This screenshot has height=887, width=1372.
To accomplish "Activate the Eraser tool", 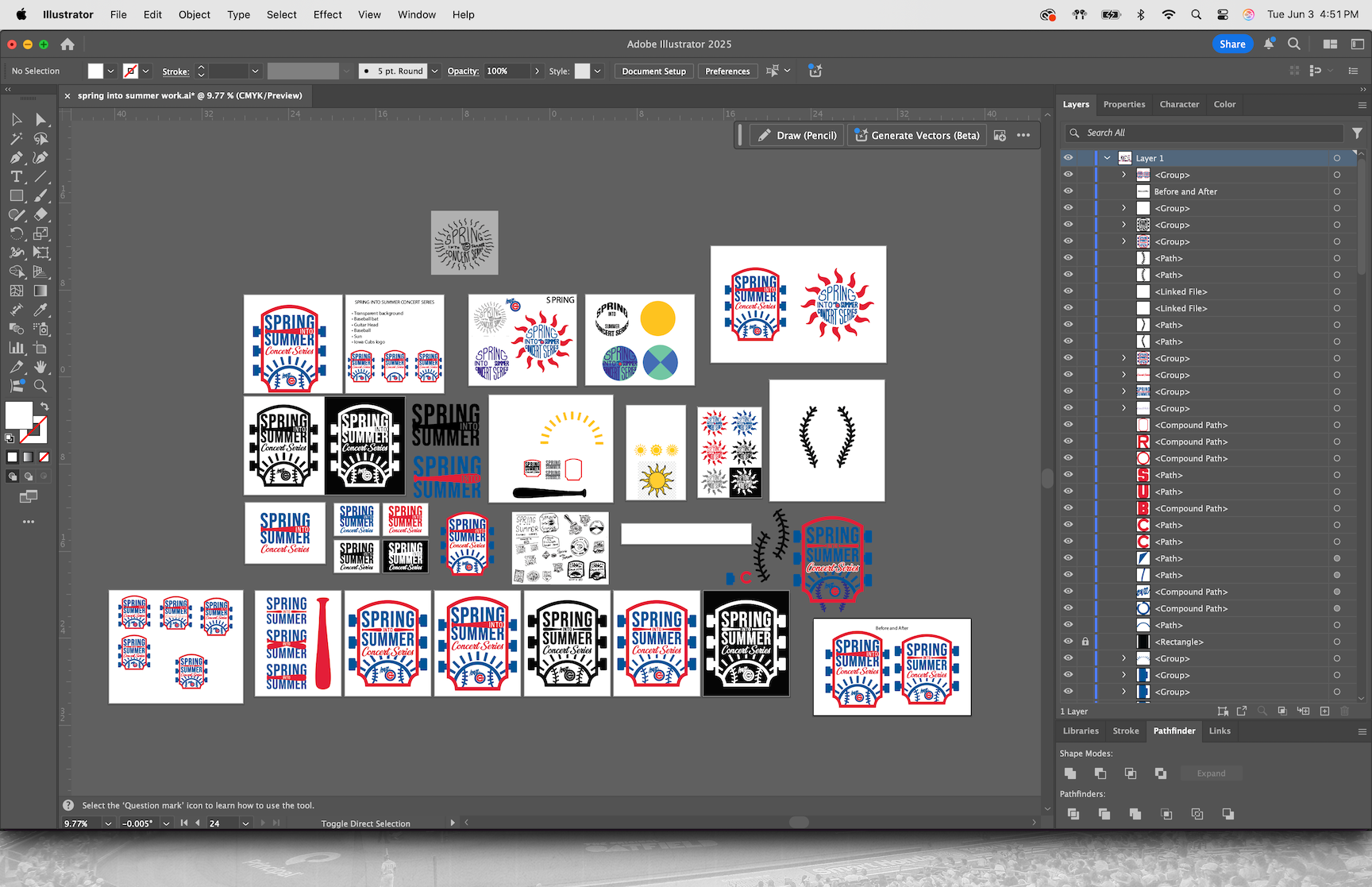I will (40, 215).
